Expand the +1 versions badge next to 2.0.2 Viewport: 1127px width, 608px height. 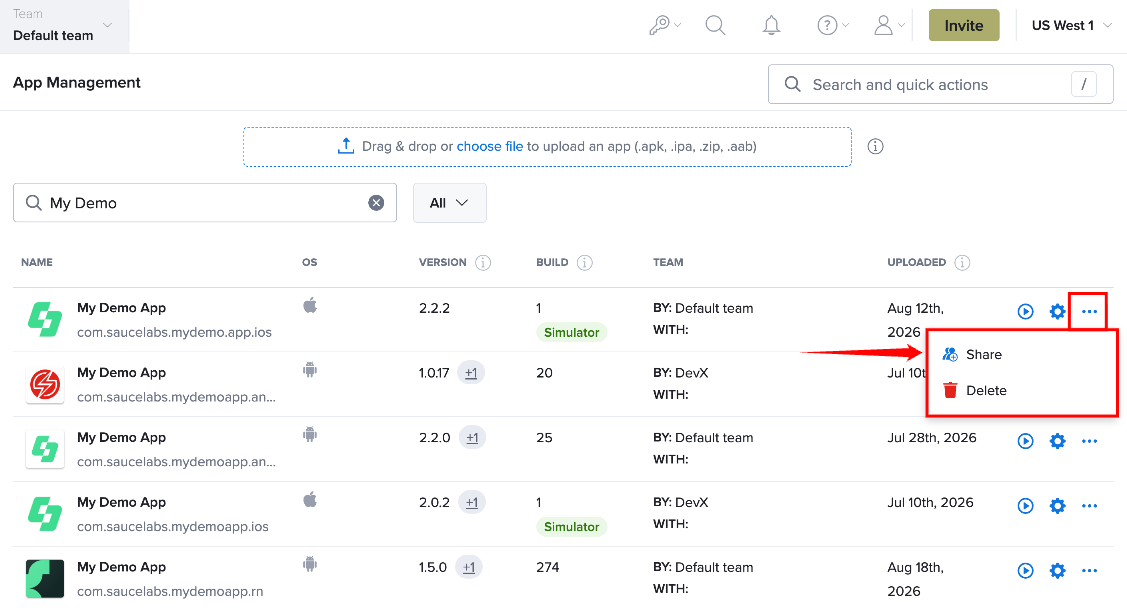[472, 502]
